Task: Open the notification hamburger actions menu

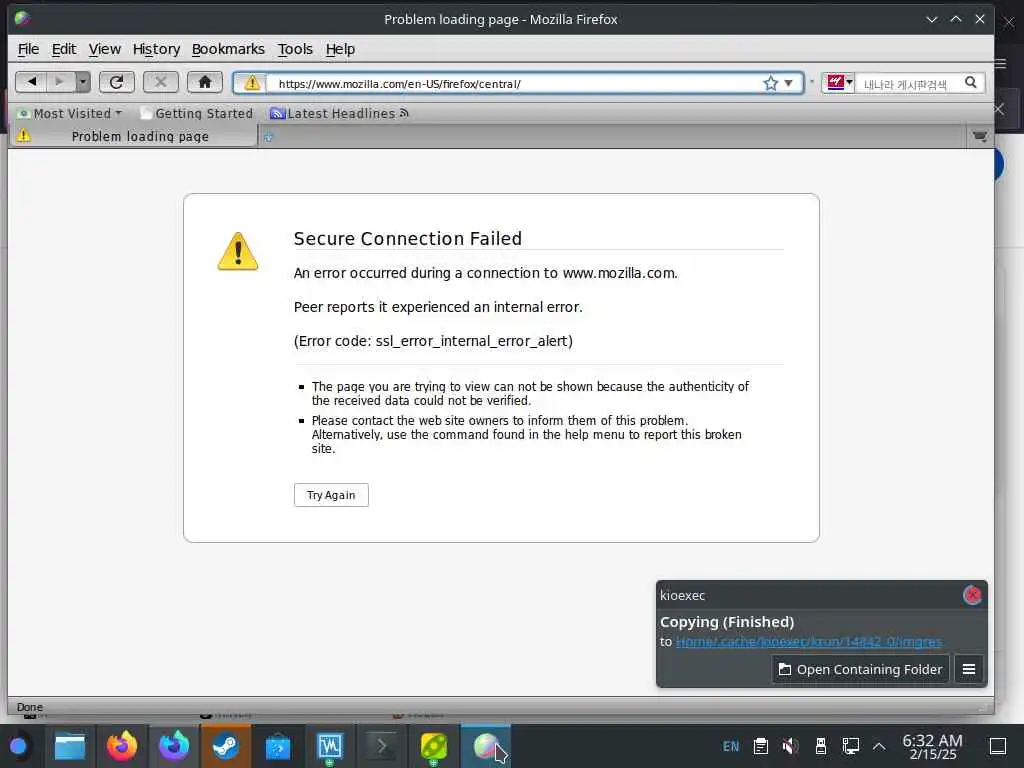Action: pos(969,669)
